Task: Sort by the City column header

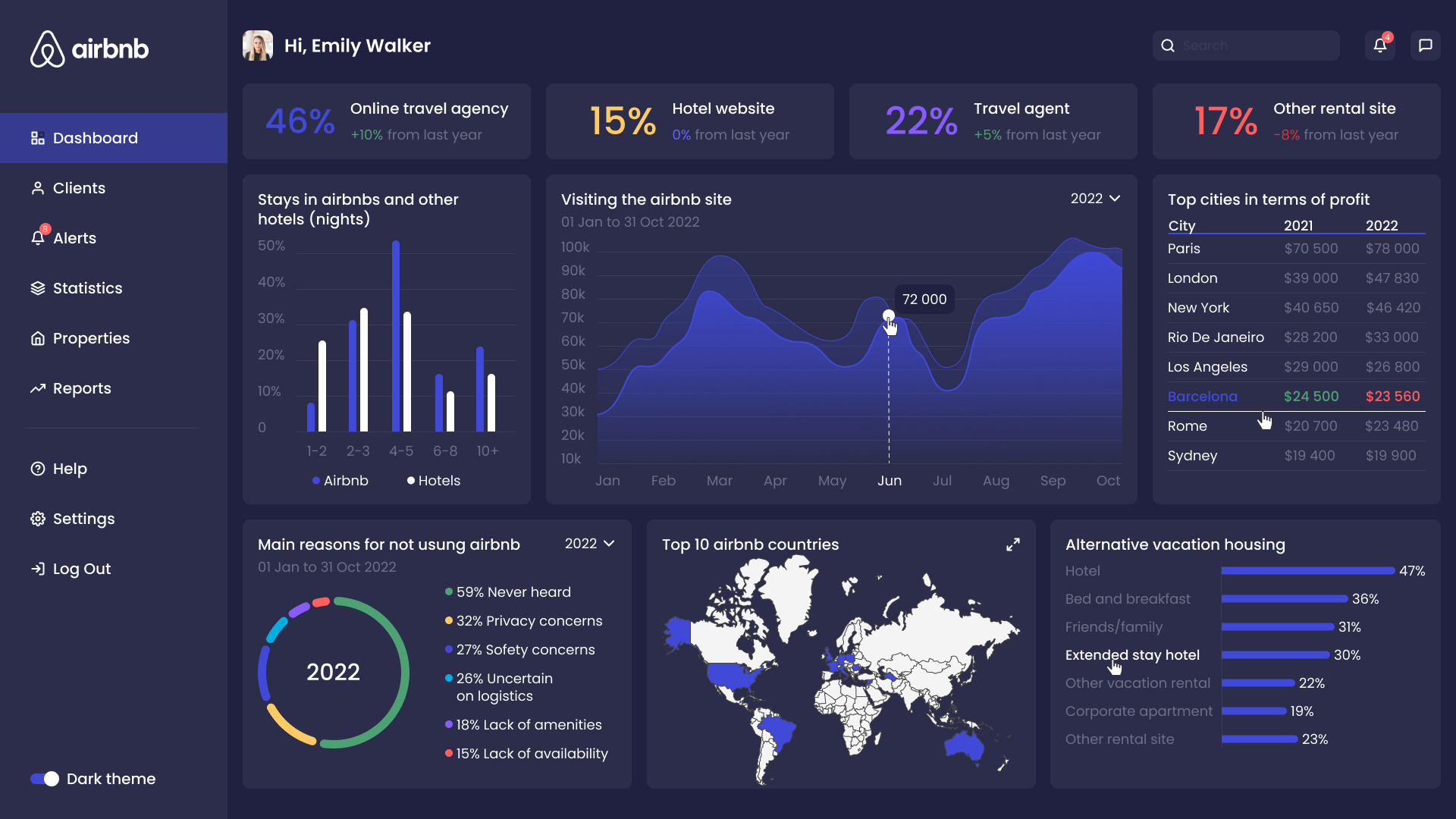Action: click(x=1181, y=225)
